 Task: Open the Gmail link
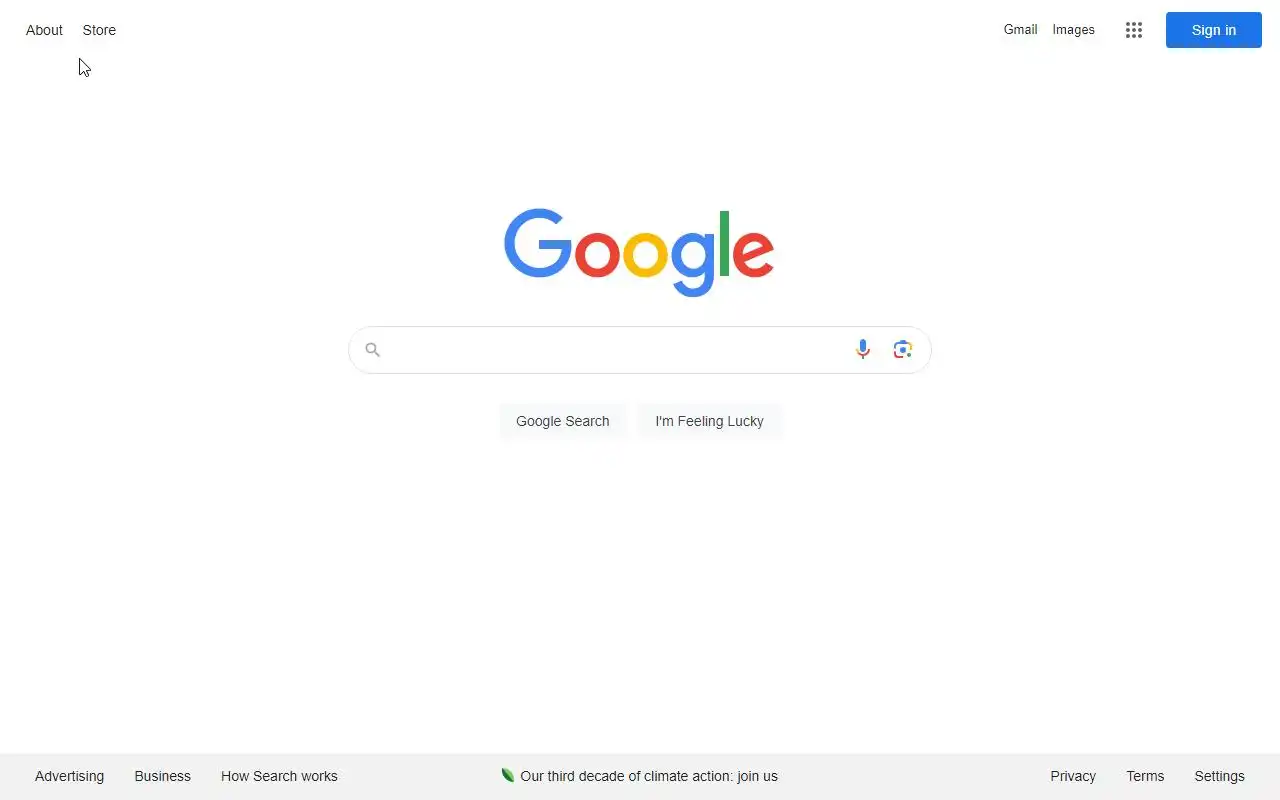[x=1020, y=30]
